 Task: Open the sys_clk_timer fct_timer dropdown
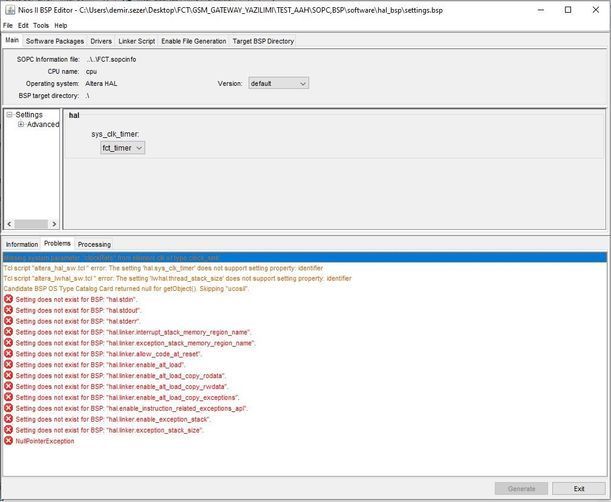point(122,148)
